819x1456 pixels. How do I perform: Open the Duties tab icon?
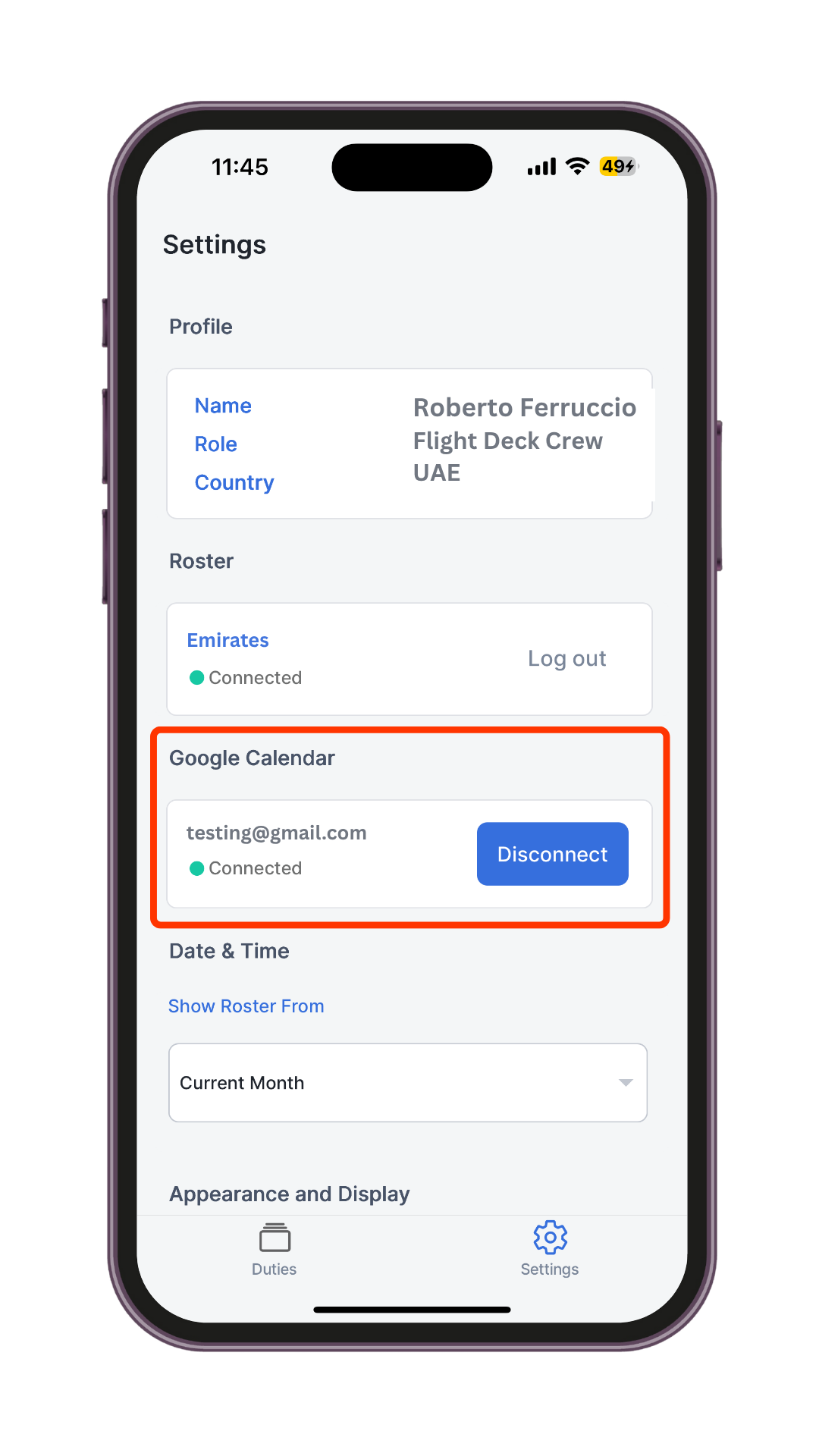click(275, 1237)
